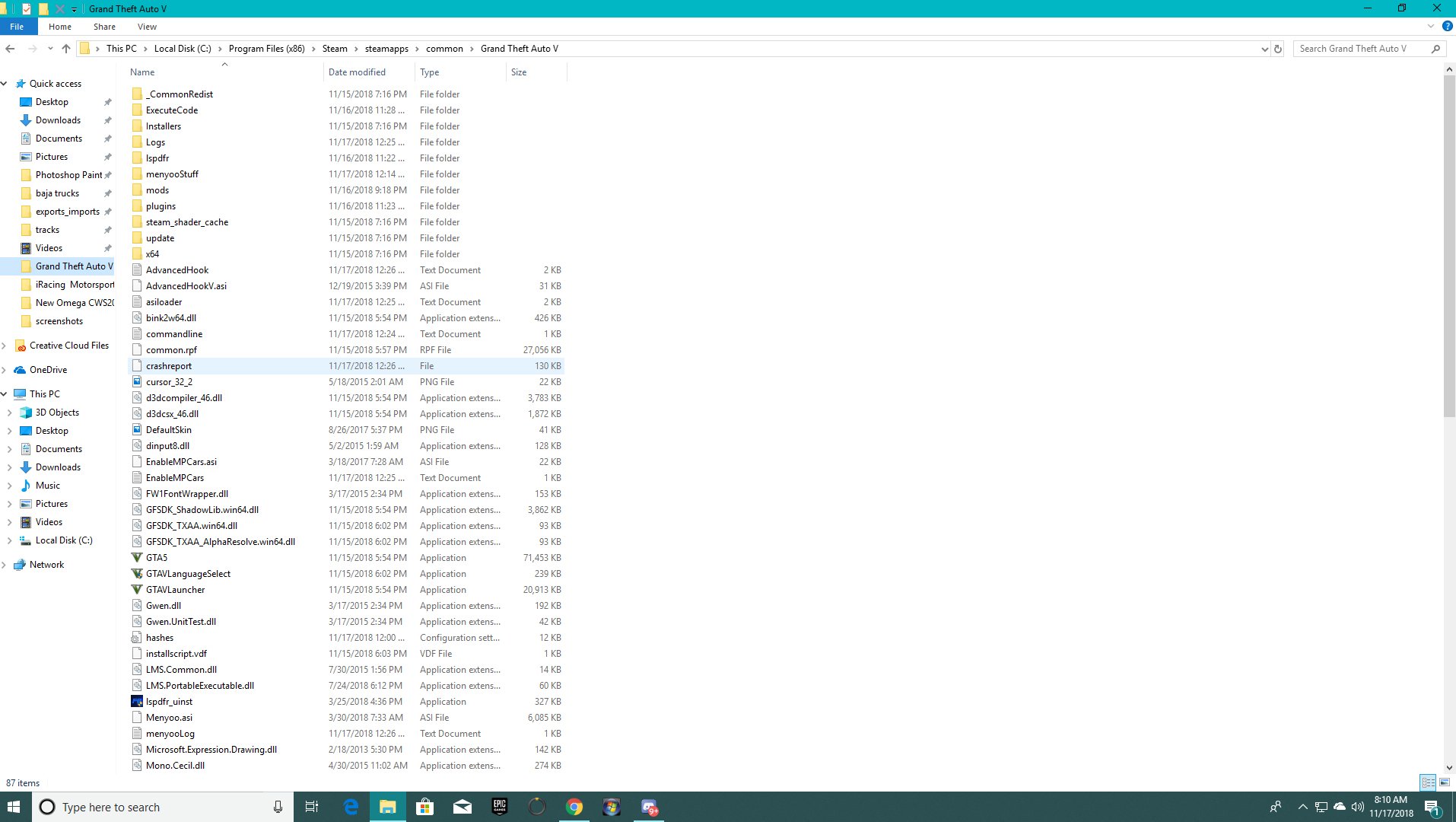This screenshot has width=1456, height=822.
Task: Click the GTAVLauncher application icon
Action: point(137,590)
